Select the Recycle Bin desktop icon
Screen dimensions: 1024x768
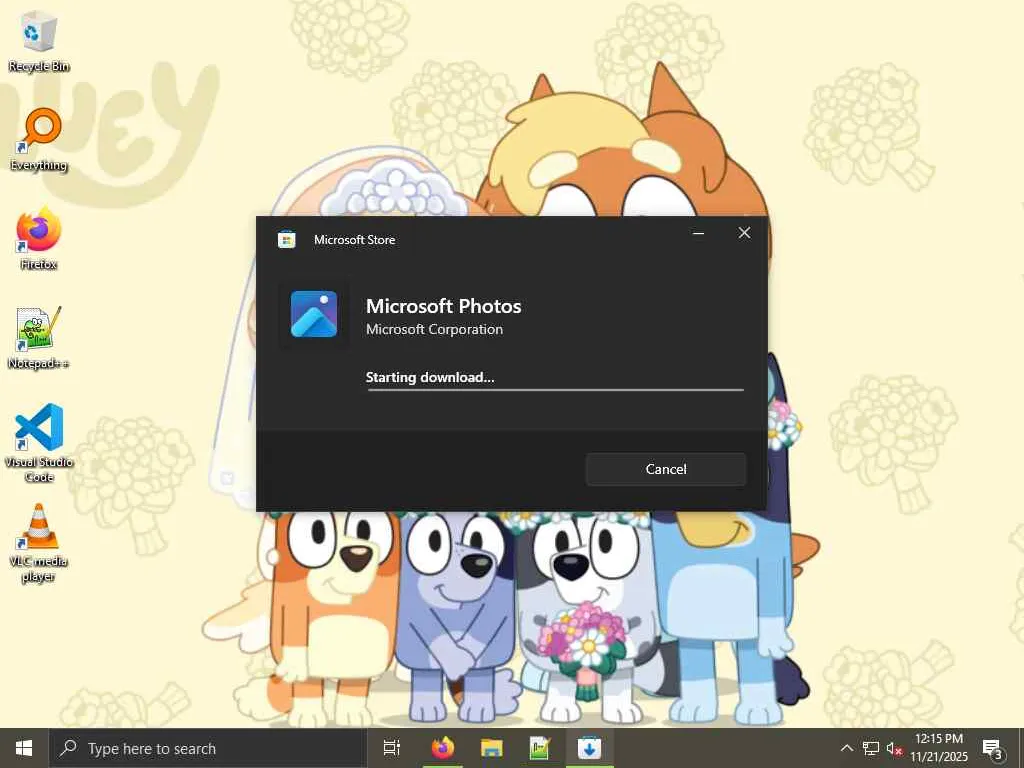(39, 43)
